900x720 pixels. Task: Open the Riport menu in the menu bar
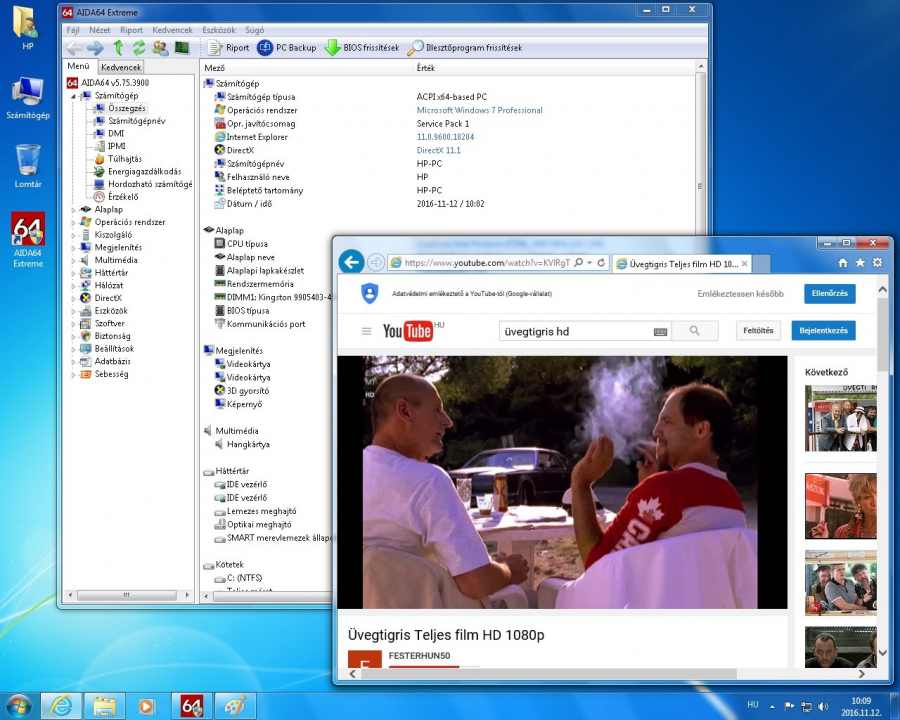tap(131, 30)
